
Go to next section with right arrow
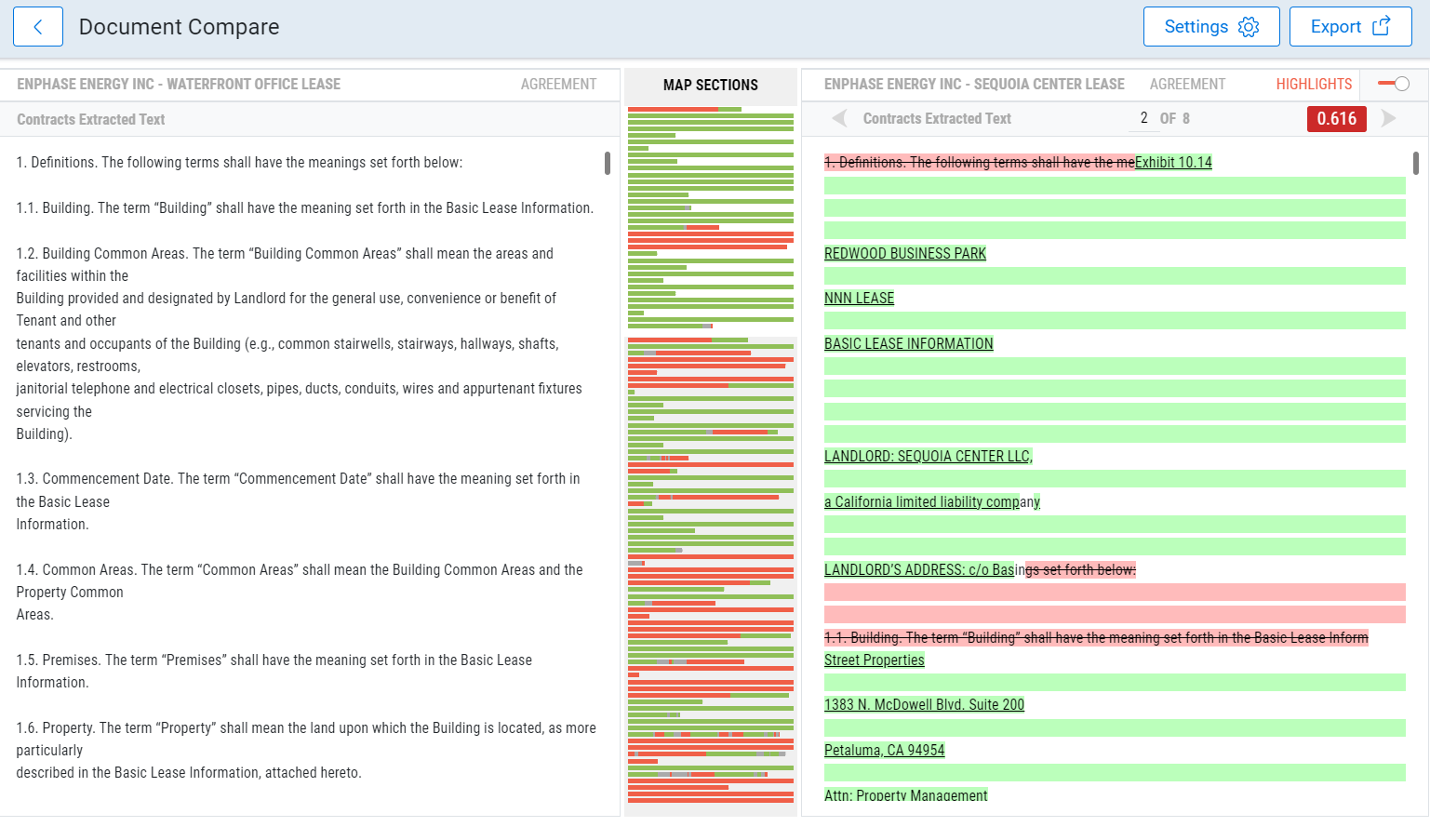pos(1389,118)
